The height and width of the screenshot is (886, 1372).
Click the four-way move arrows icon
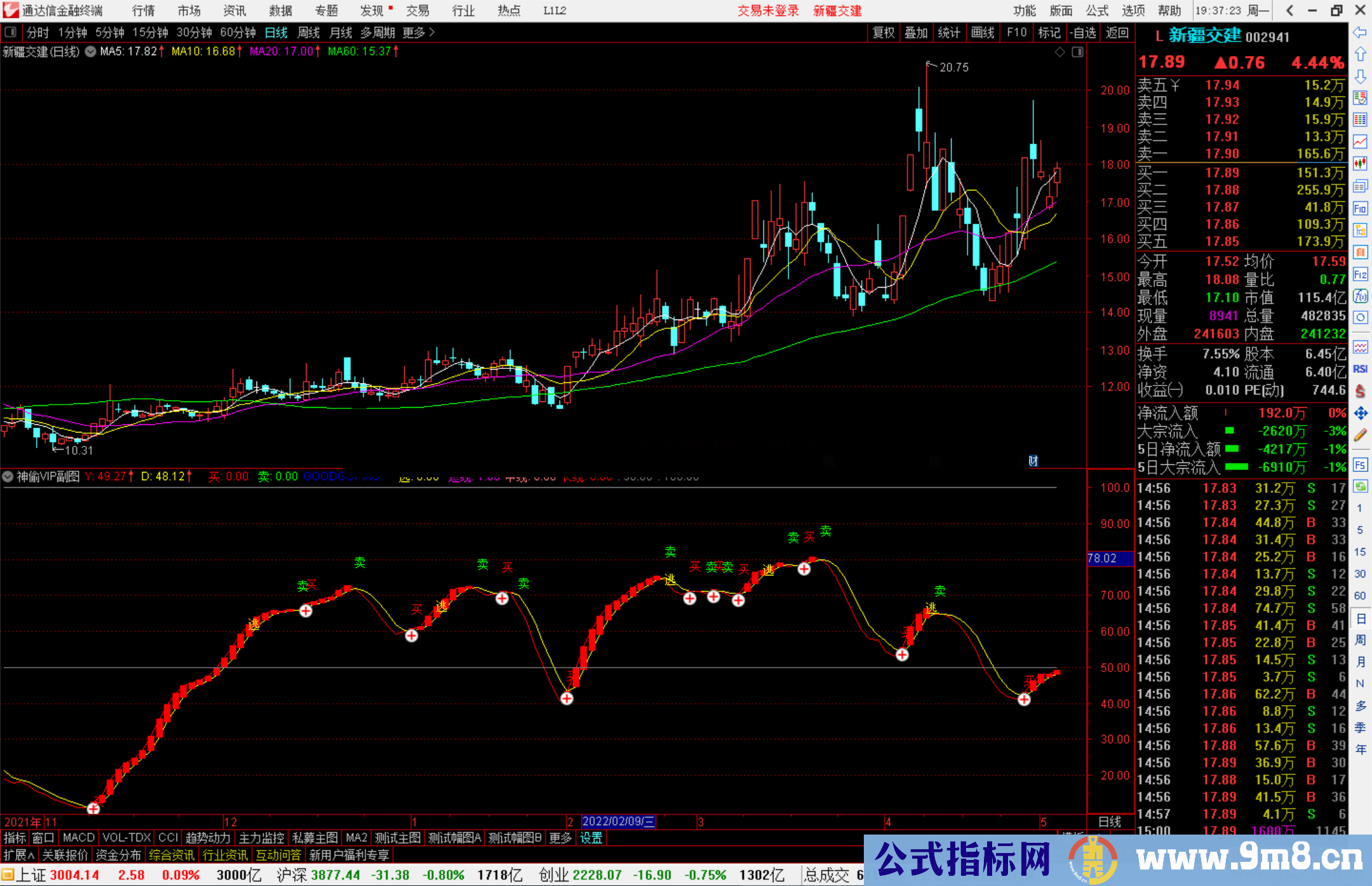tap(1360, 413)
